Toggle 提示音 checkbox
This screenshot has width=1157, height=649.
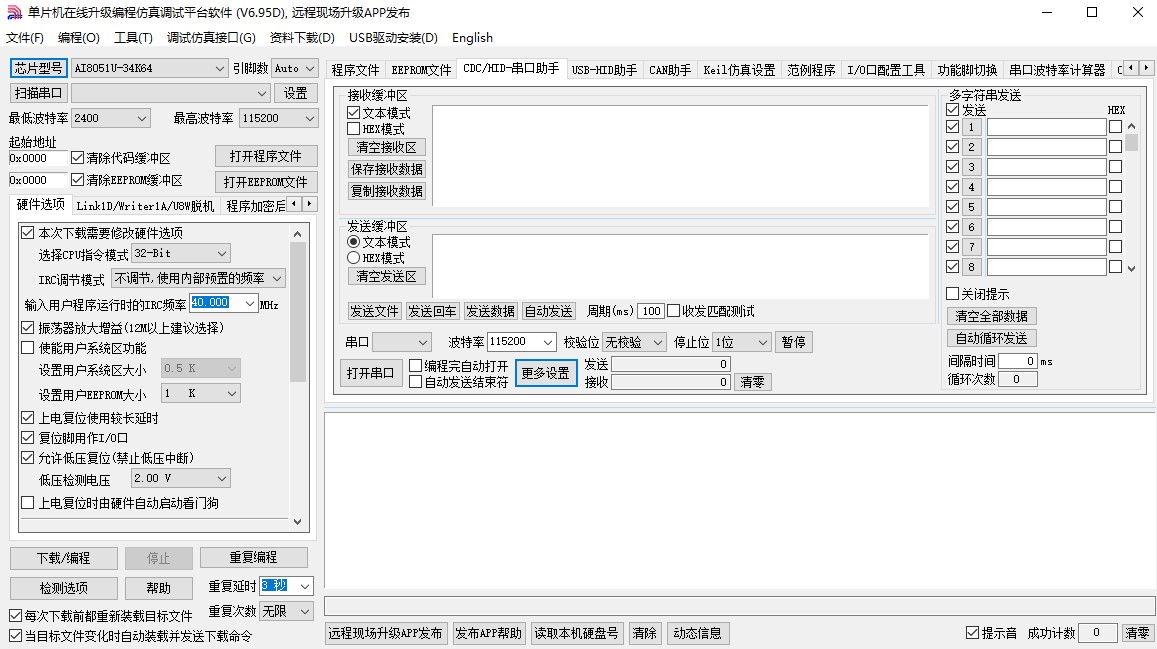973,633
